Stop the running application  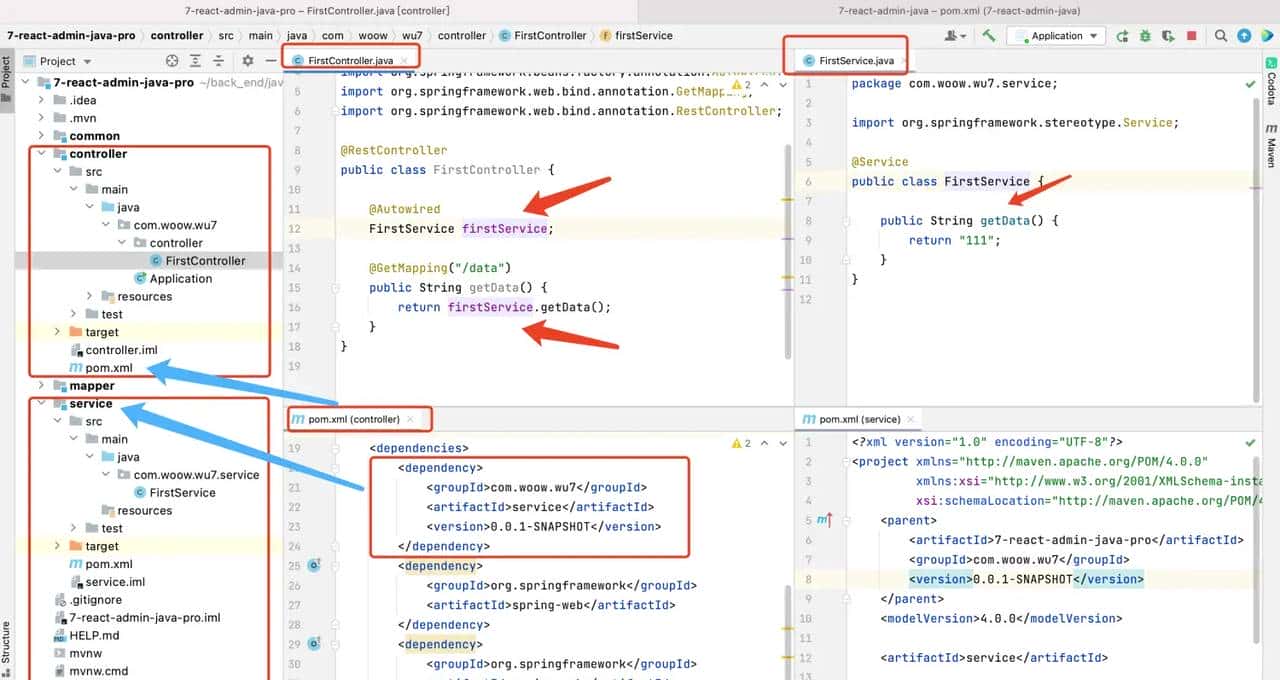(x=1191, y=35)
